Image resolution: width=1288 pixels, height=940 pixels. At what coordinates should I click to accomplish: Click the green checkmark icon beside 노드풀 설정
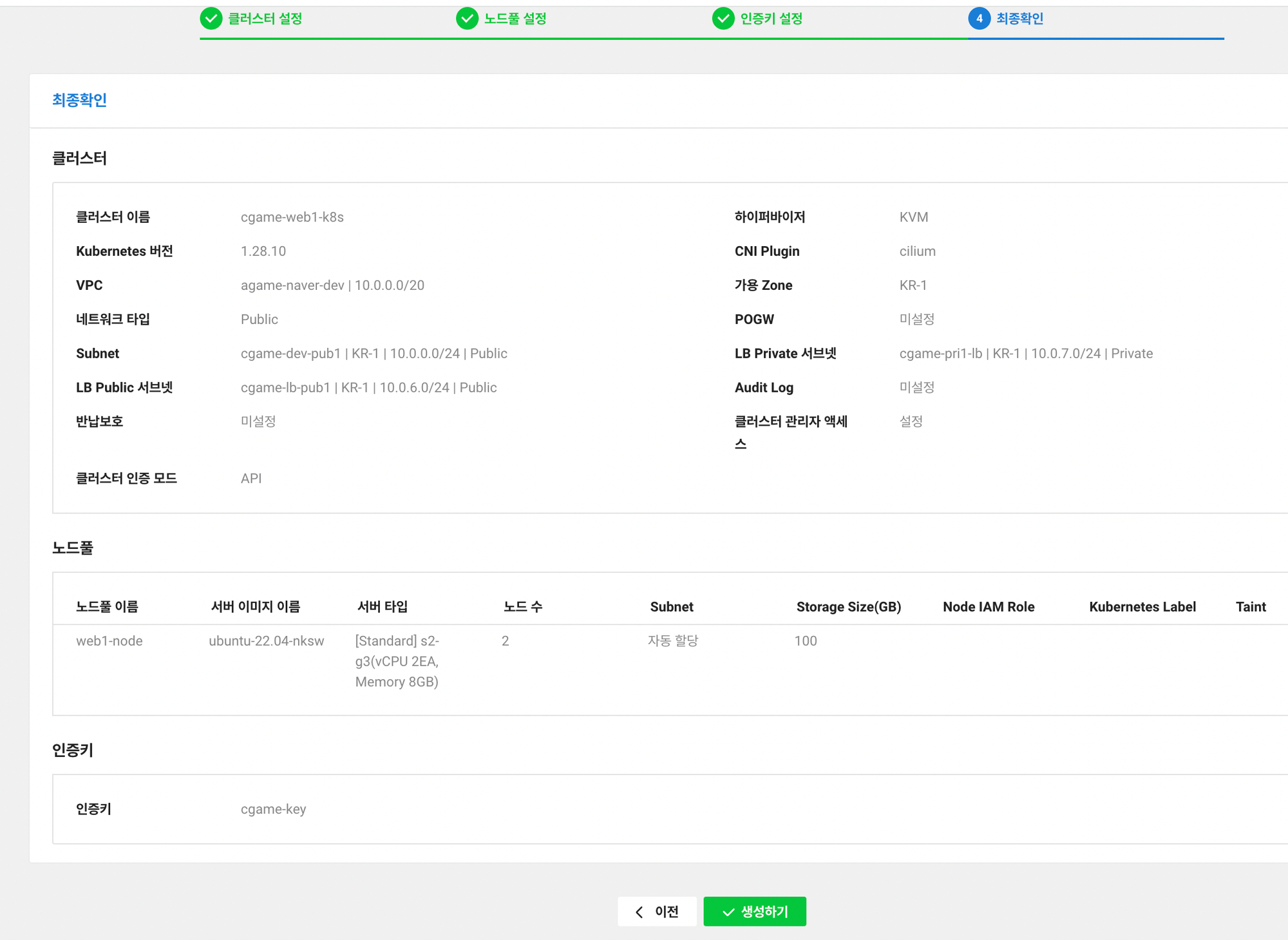tap(467, 19)
